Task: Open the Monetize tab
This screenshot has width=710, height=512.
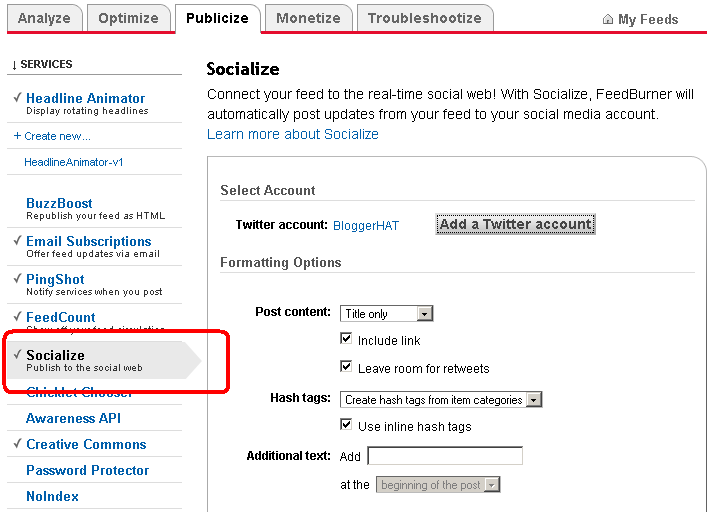Action: point(308,18)
